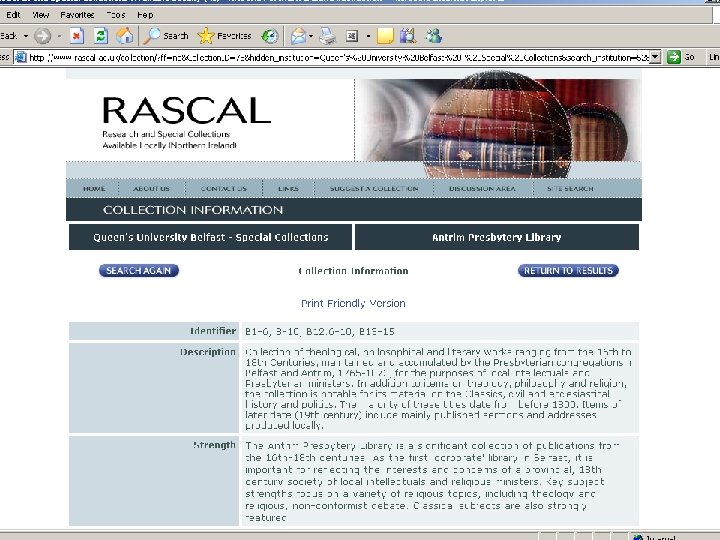The height and width of the screenshot is (540, 720).
Task: Open the Messenger people icon
Action: [x=433, y=36]
